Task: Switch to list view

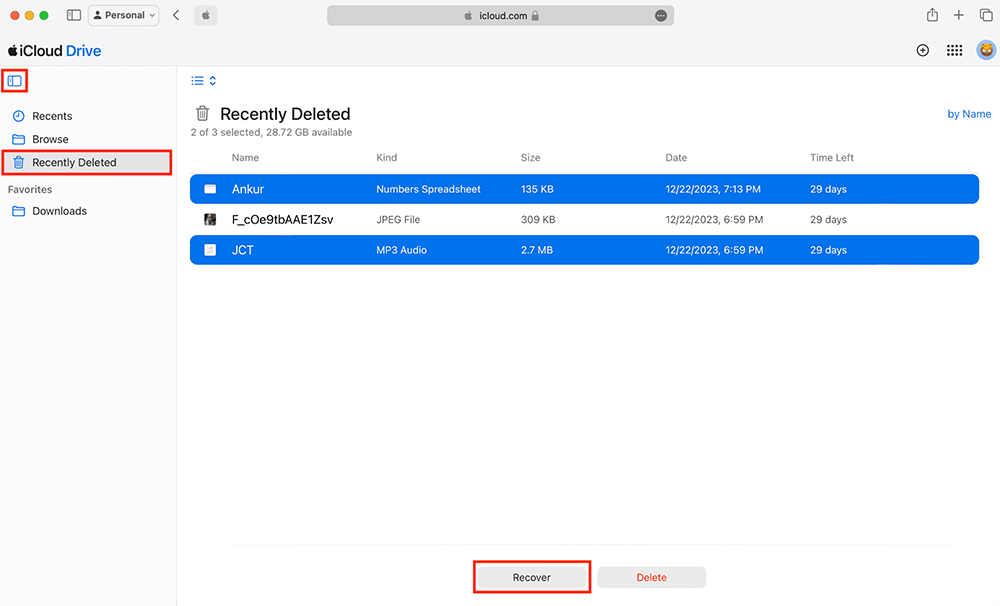Action: (x=196, y=80)
